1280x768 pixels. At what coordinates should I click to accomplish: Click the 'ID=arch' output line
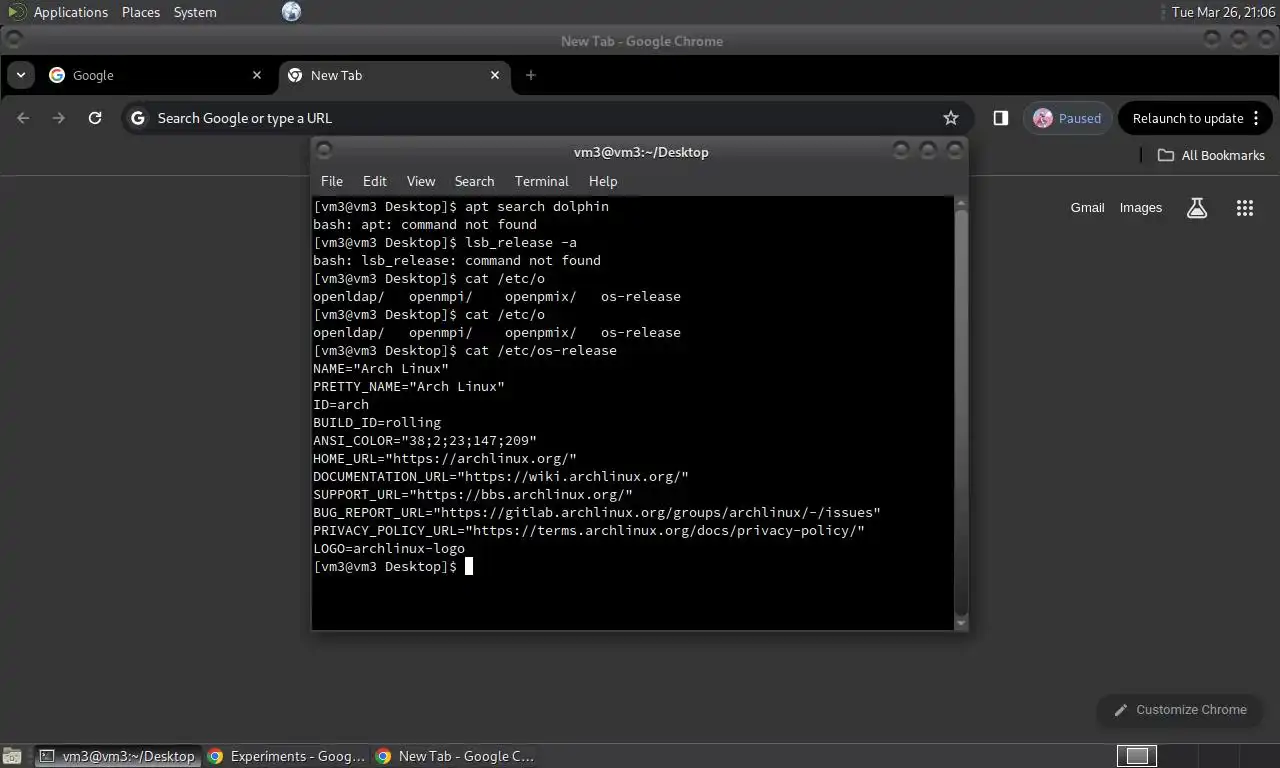341,404
